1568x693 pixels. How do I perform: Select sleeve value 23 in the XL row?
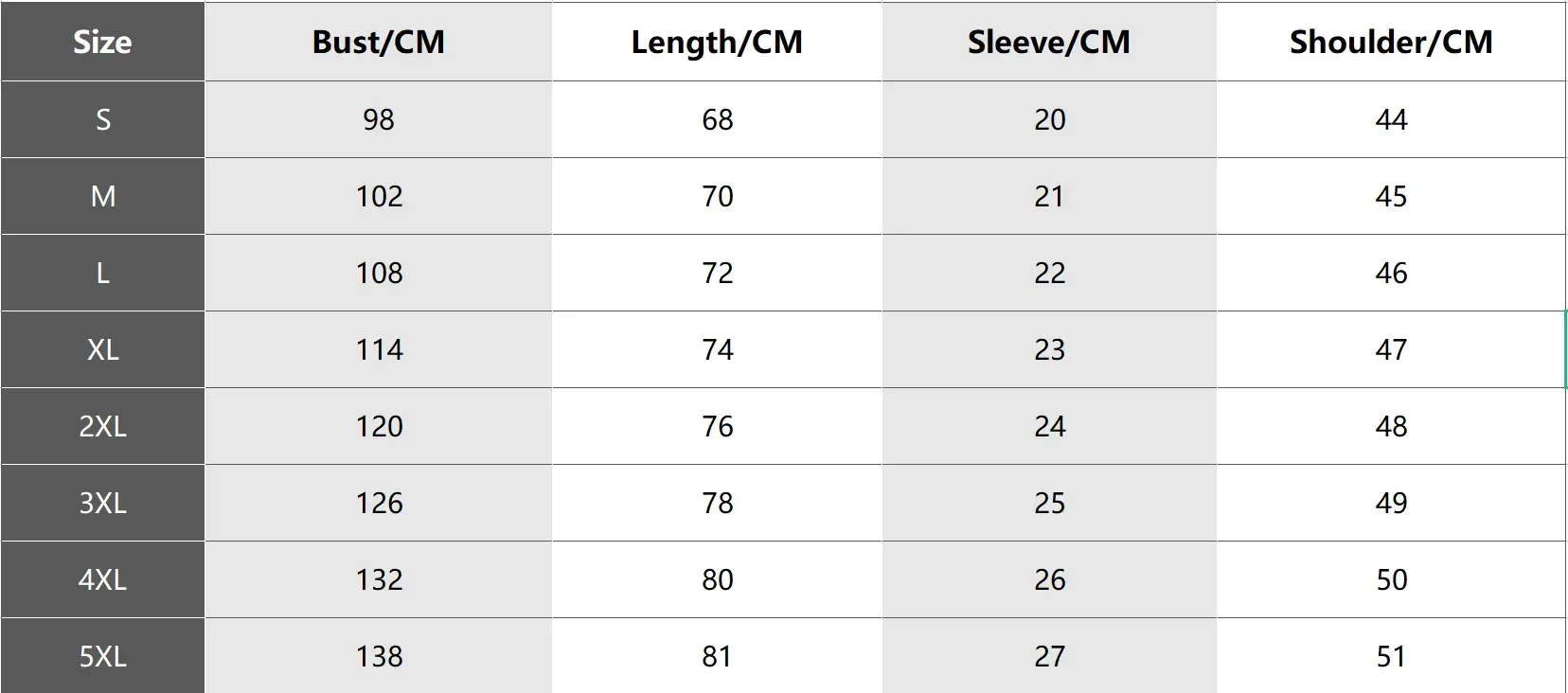pos(1049,349)
